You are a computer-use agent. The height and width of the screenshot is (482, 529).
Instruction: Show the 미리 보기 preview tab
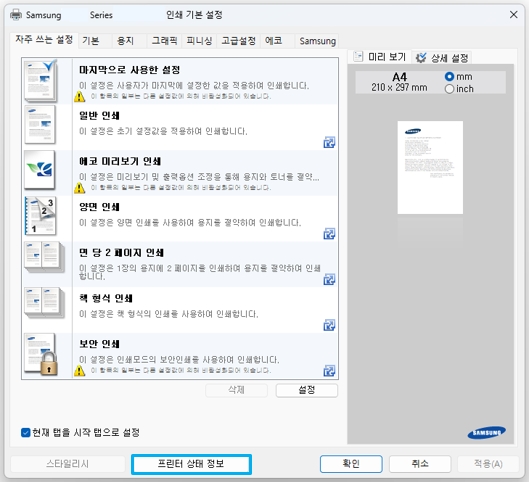click(379, 57)
